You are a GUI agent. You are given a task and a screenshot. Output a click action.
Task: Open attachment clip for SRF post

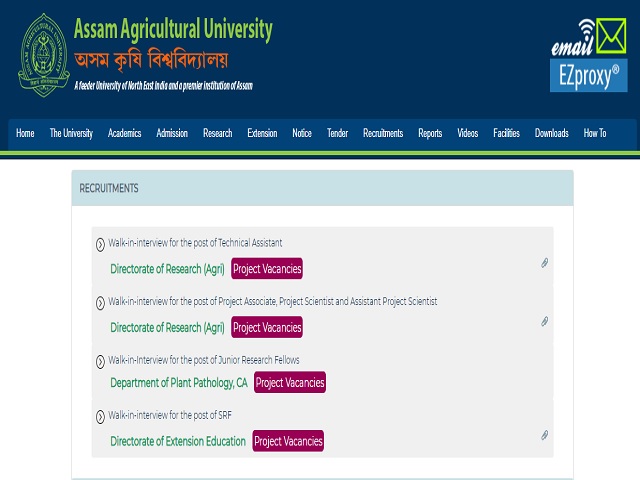coord(544,435)
